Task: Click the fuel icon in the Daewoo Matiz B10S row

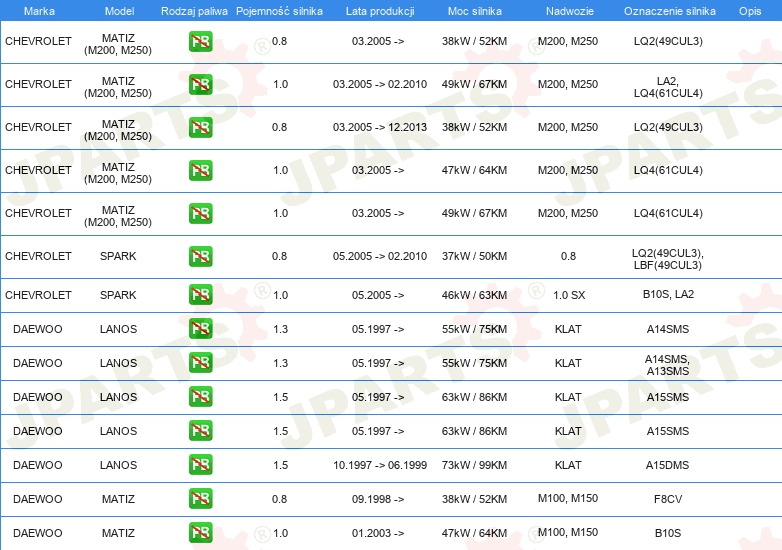Action: click(200, 533)
